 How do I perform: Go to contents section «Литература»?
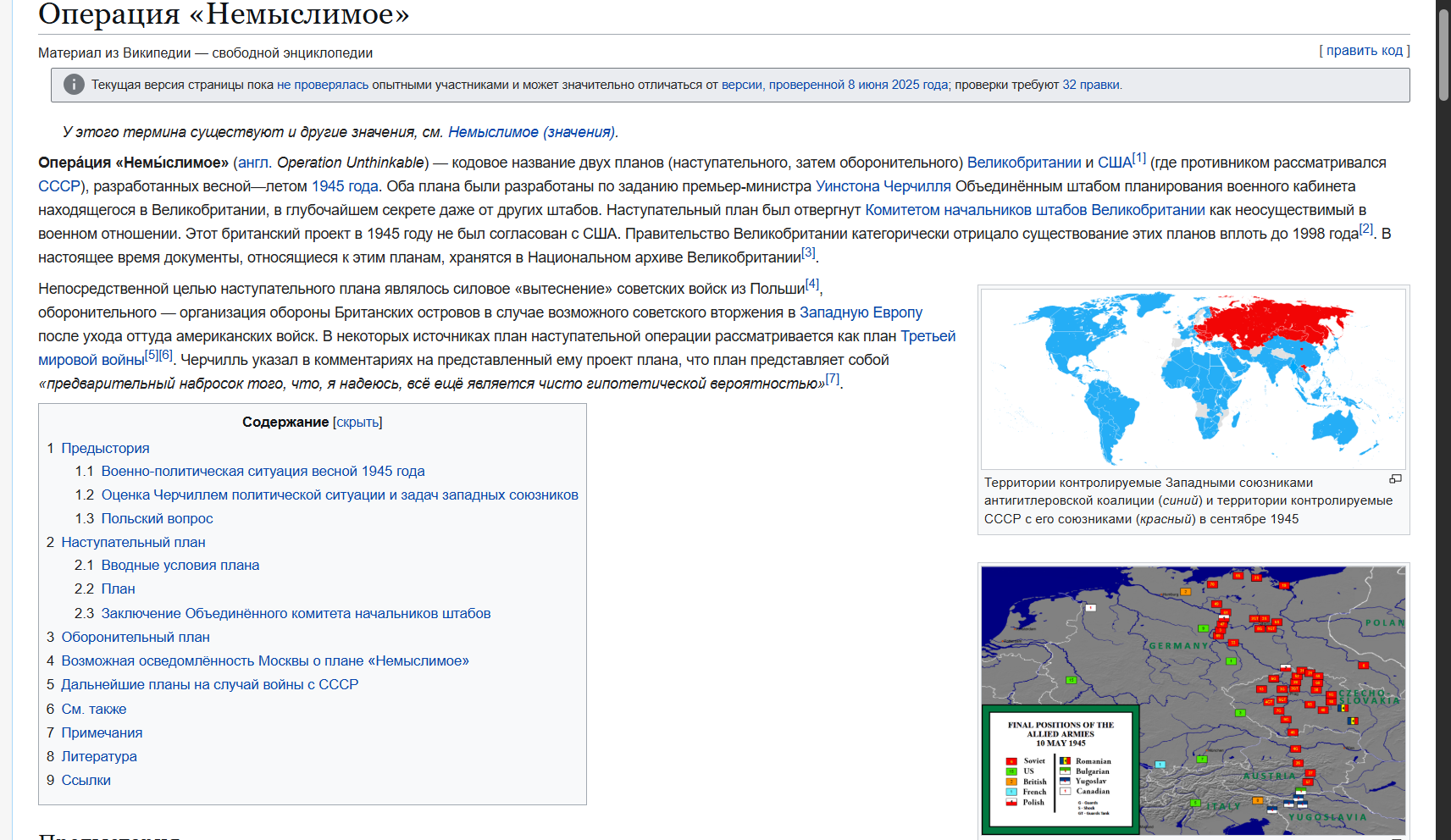point(99,757)
